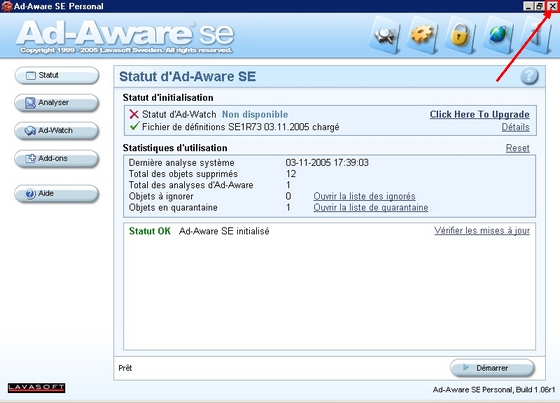Viewport: 560px width, 403px height.
Task: Click green checkmark next to Fichier de définitions
Action: click(x=134, y=126)
